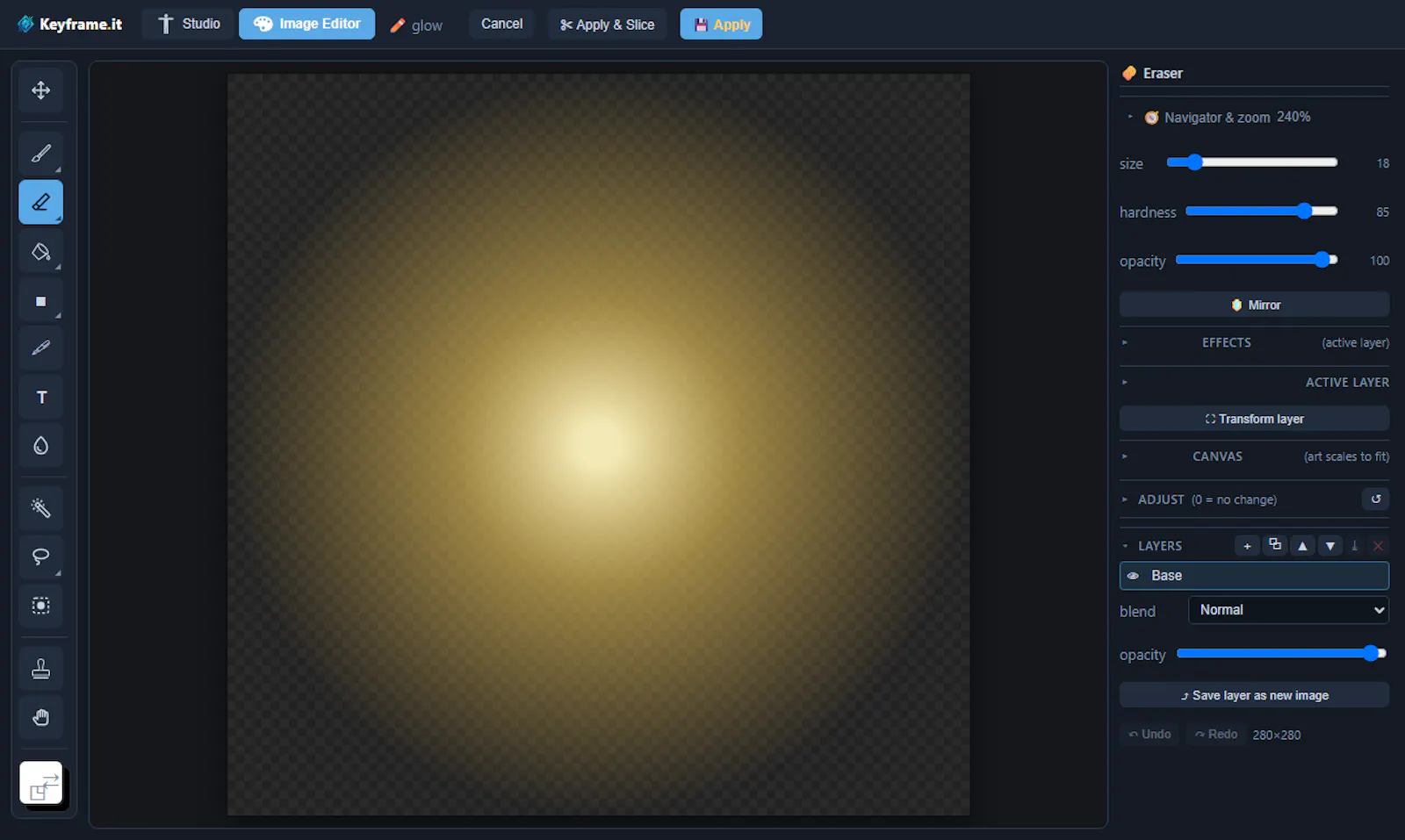Select the Paint Bucket fill tool
This screenshot has height=840, width=1405.
pyautogui.click(x=40, y=252)
